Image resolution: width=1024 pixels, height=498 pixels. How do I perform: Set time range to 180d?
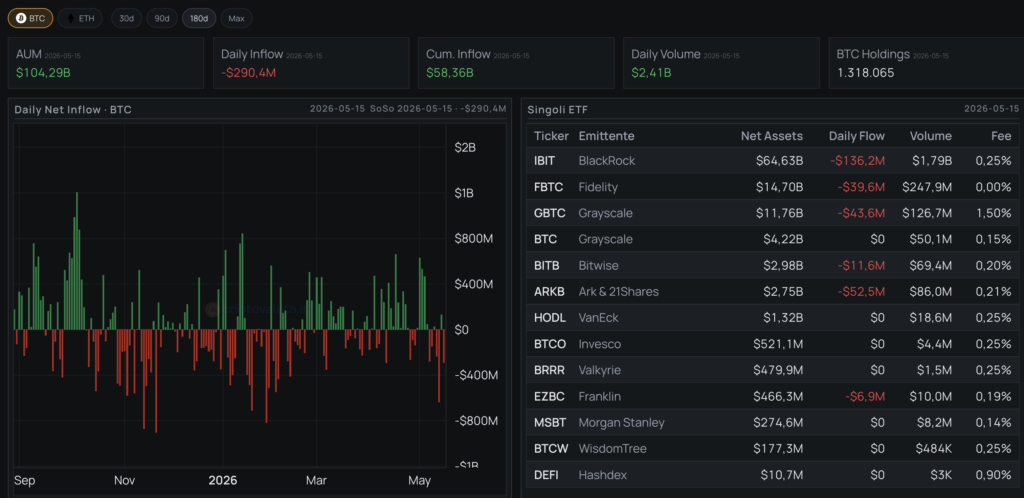tap(199, 18)
